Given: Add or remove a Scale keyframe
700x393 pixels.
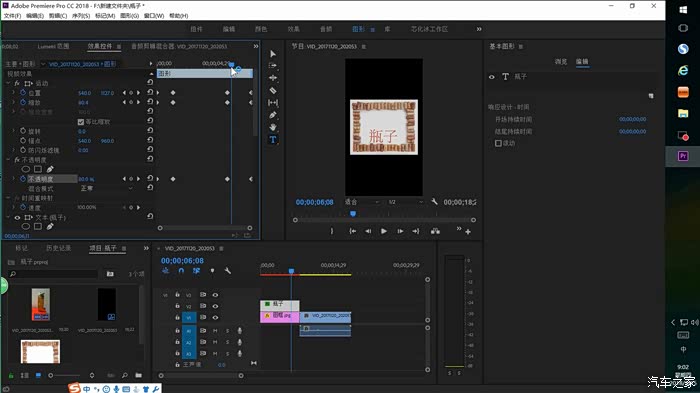Looking at the screenshot, I should pyautogui.click(x=131, y=102).
